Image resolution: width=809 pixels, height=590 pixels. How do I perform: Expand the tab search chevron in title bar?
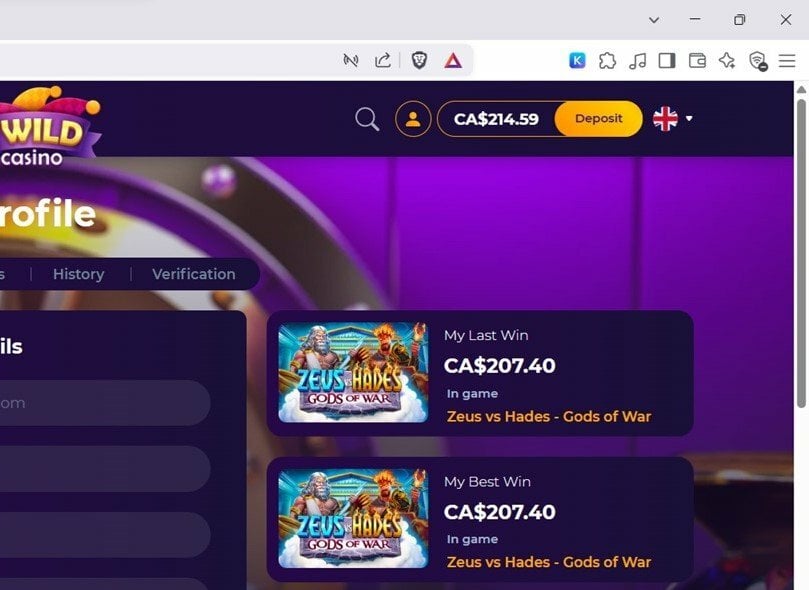(654, 20)
